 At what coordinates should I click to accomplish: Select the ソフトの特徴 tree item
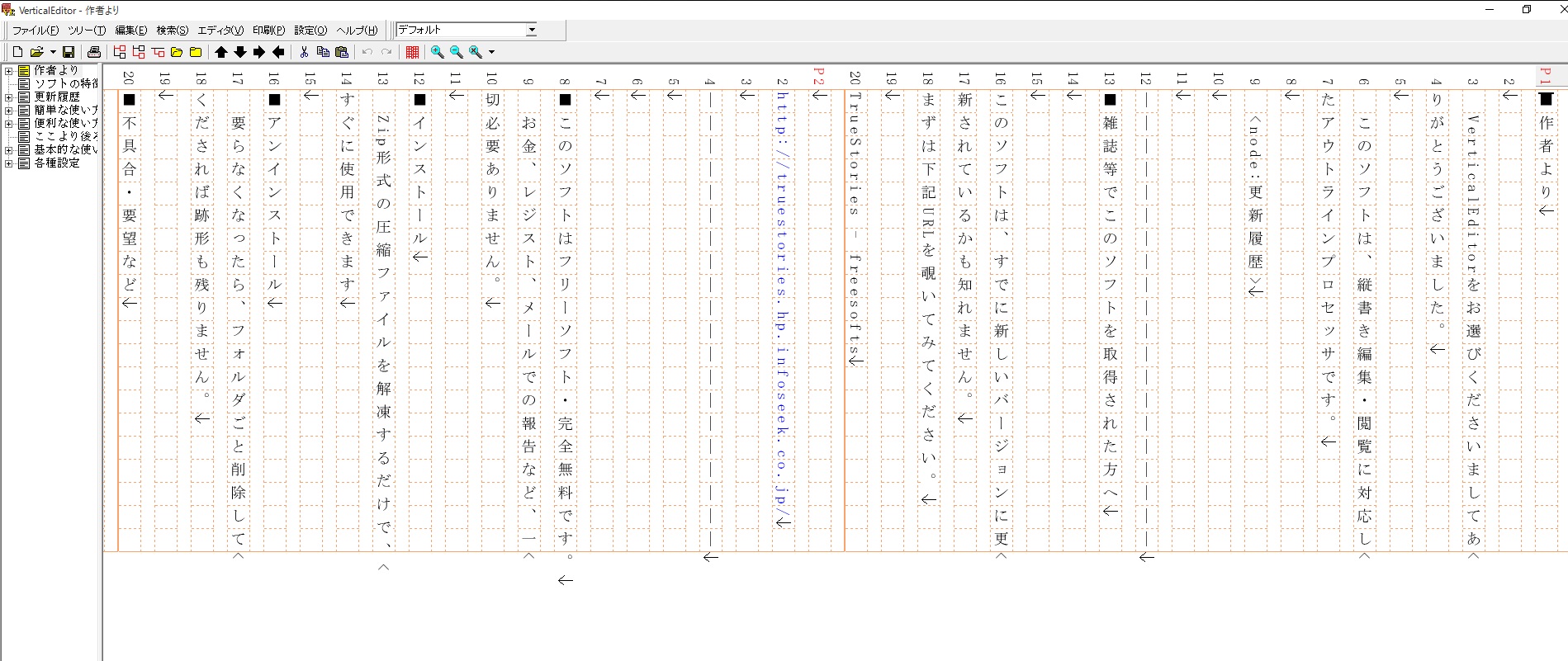pos(66,84)
